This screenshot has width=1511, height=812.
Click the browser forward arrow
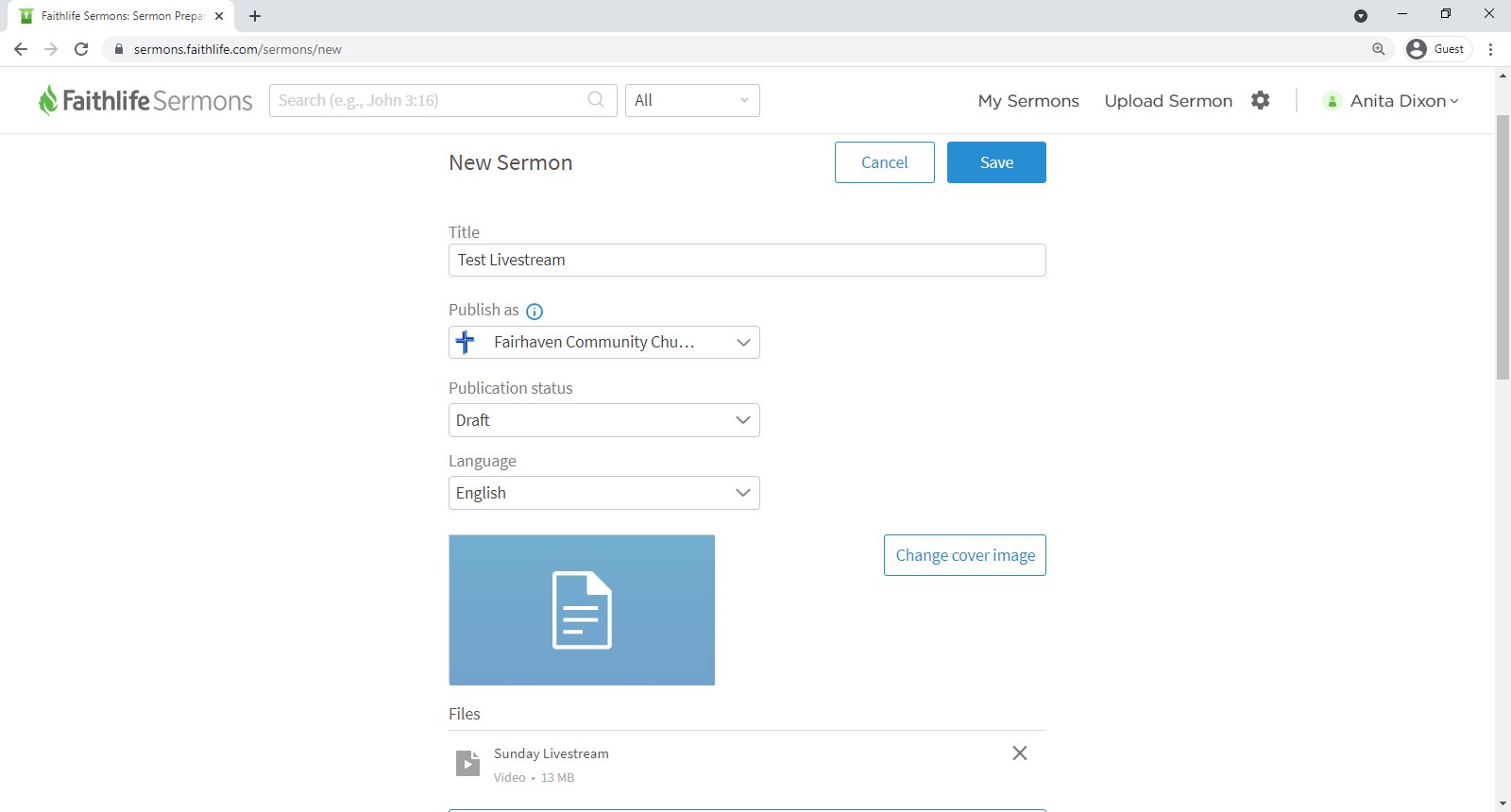[x=51, y=49]
